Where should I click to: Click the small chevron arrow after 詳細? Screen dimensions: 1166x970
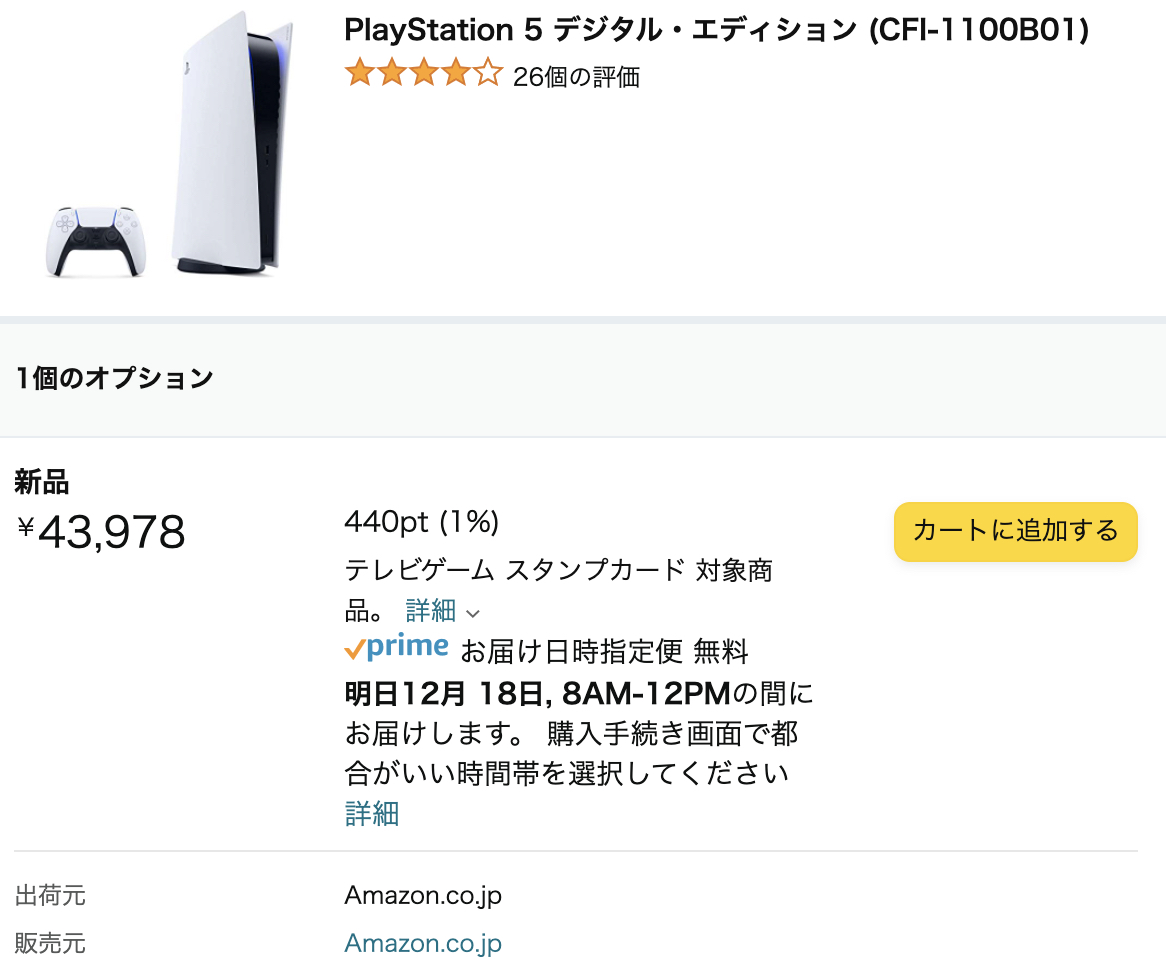[x=473, y=613]
